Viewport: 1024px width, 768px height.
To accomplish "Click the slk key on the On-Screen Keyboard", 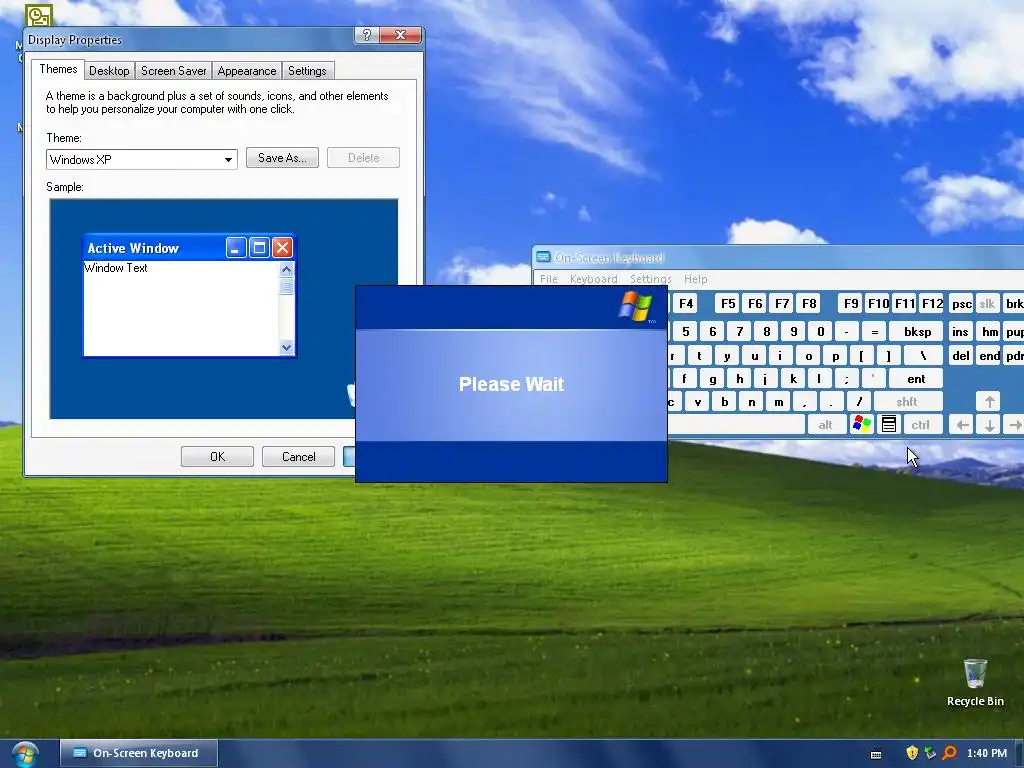I will [987, 304].
